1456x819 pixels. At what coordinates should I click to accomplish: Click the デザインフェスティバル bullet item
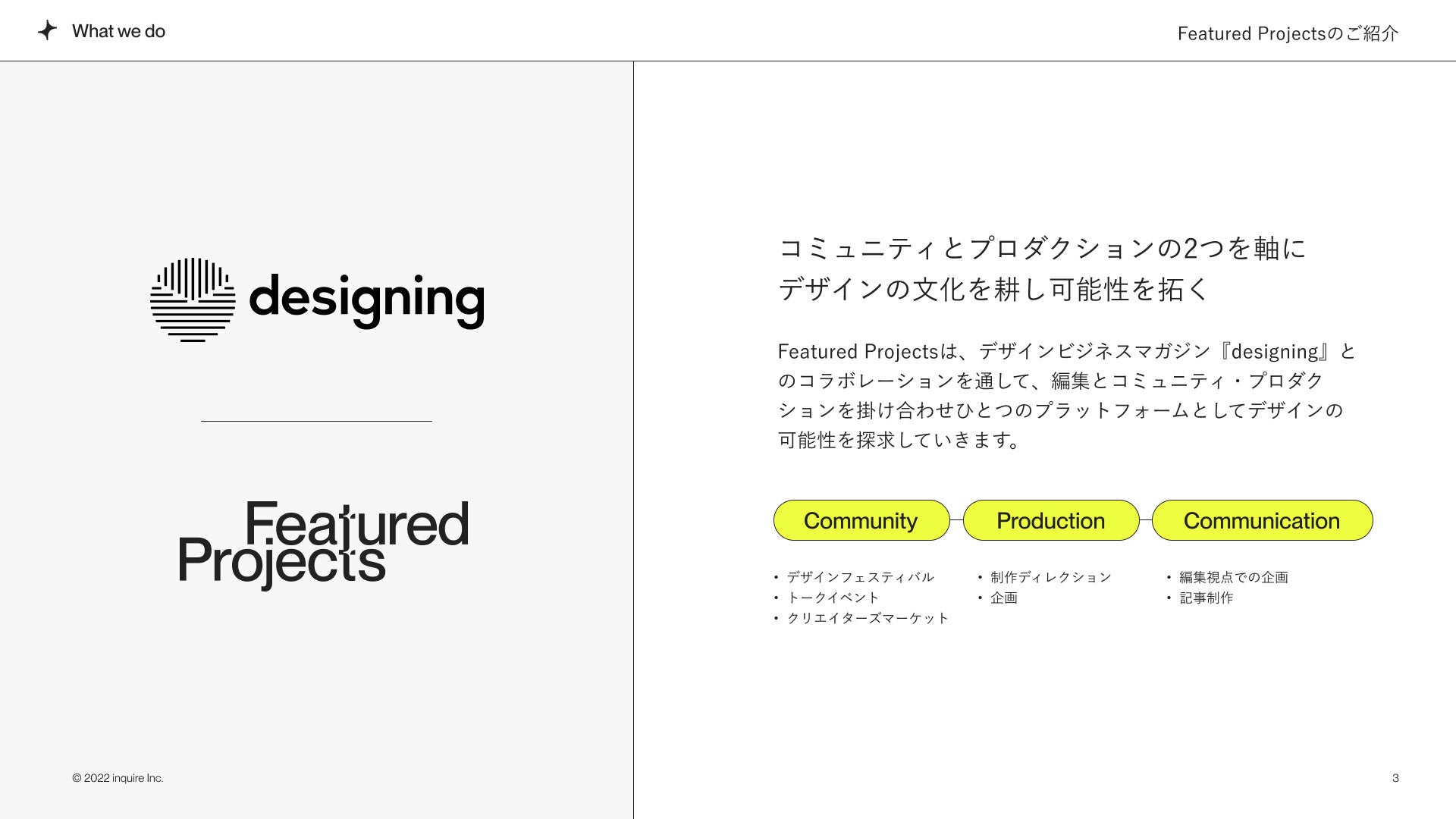[860, 577]
